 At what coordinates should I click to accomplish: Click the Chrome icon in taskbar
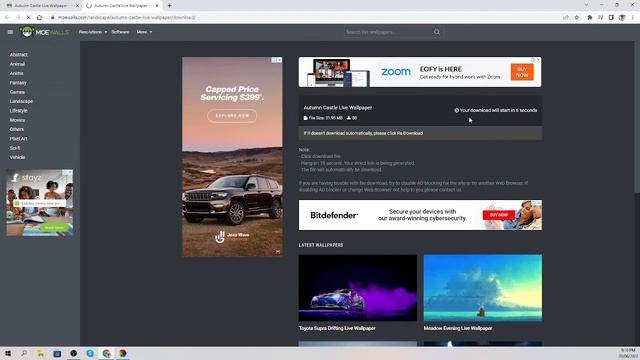(107, 353)
